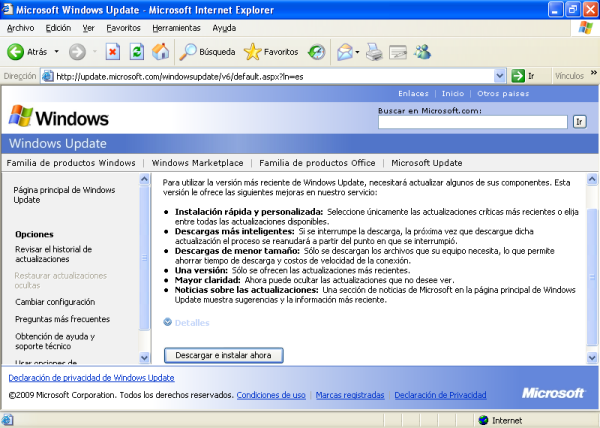Open Declaración de privacidad de Windows Update
This screenshot has width=600, height=428.
tap(91, 378)
